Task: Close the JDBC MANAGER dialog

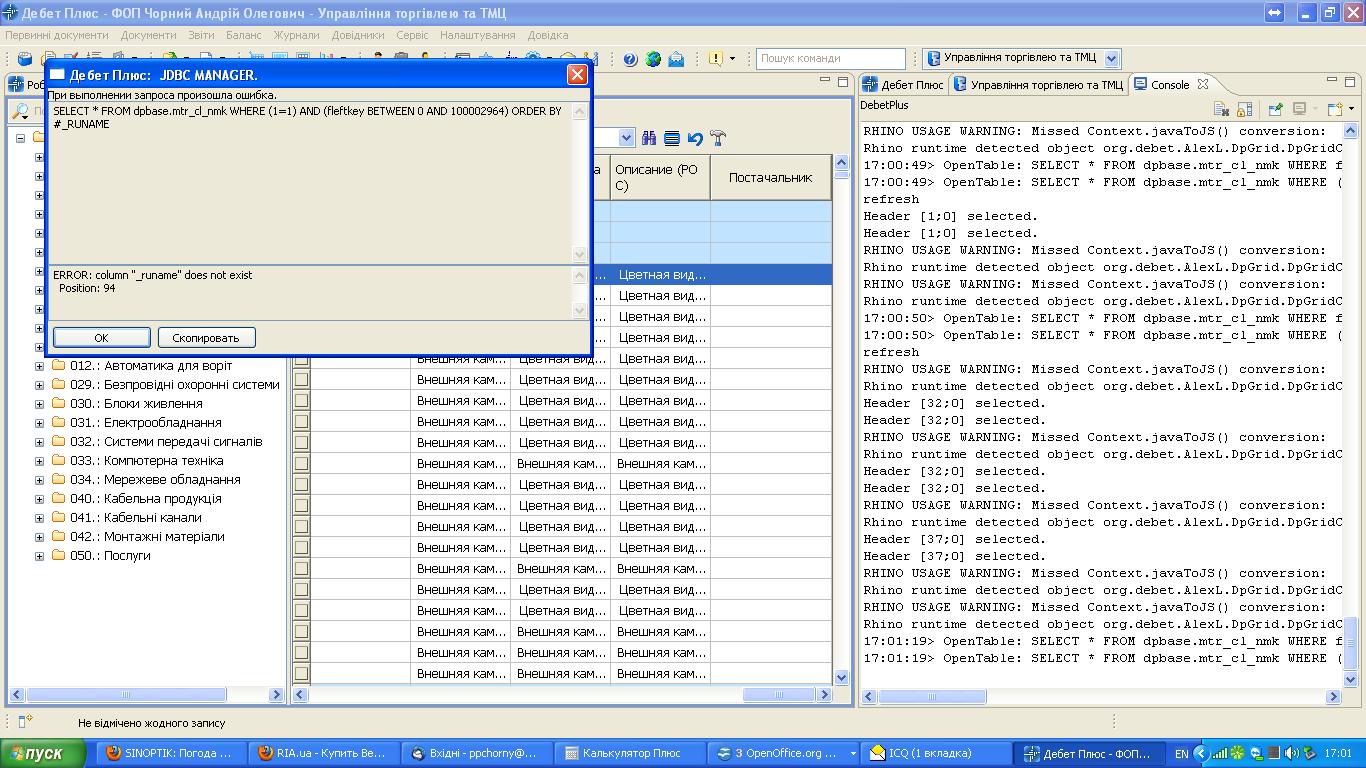Action: pos(577,75)
